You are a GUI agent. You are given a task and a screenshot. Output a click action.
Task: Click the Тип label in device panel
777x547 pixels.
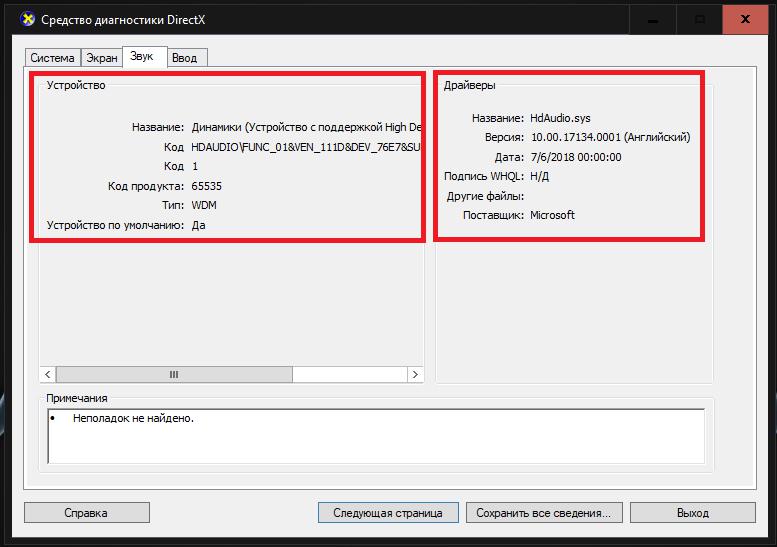[x=172, y=205]
